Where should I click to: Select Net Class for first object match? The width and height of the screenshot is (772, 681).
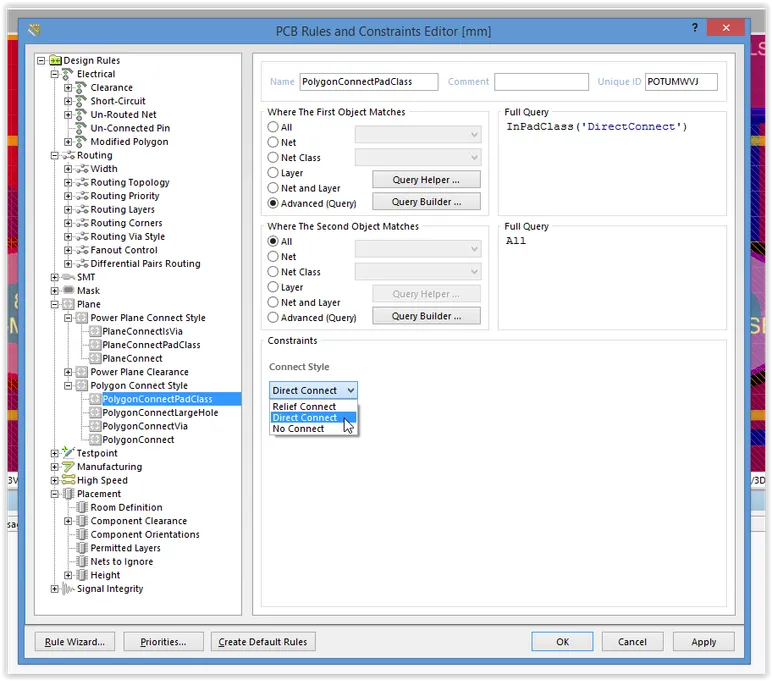[x=273, y=158]
